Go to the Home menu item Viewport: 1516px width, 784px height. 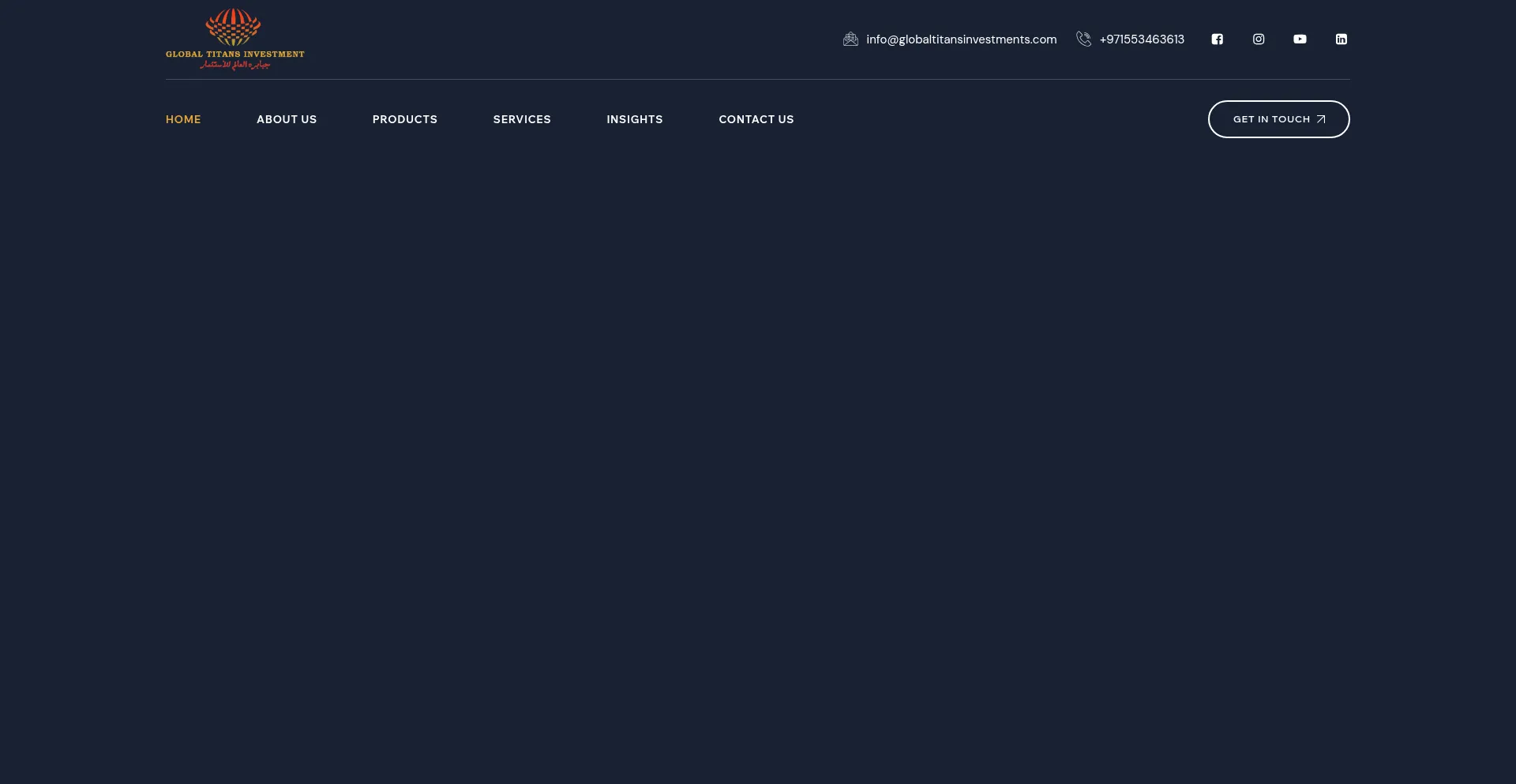coord(183,119)
